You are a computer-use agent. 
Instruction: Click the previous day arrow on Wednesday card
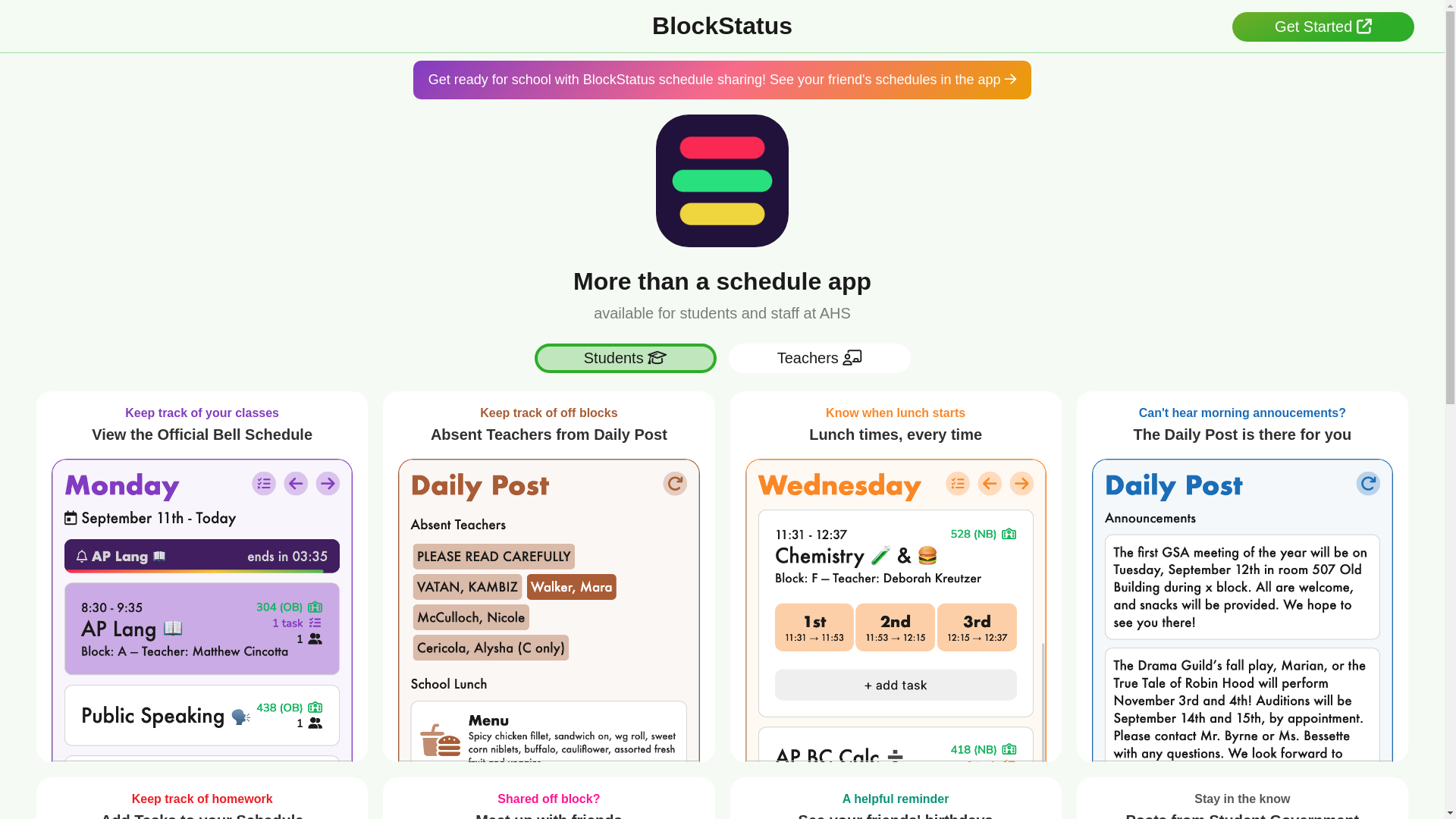click(990, 484)
